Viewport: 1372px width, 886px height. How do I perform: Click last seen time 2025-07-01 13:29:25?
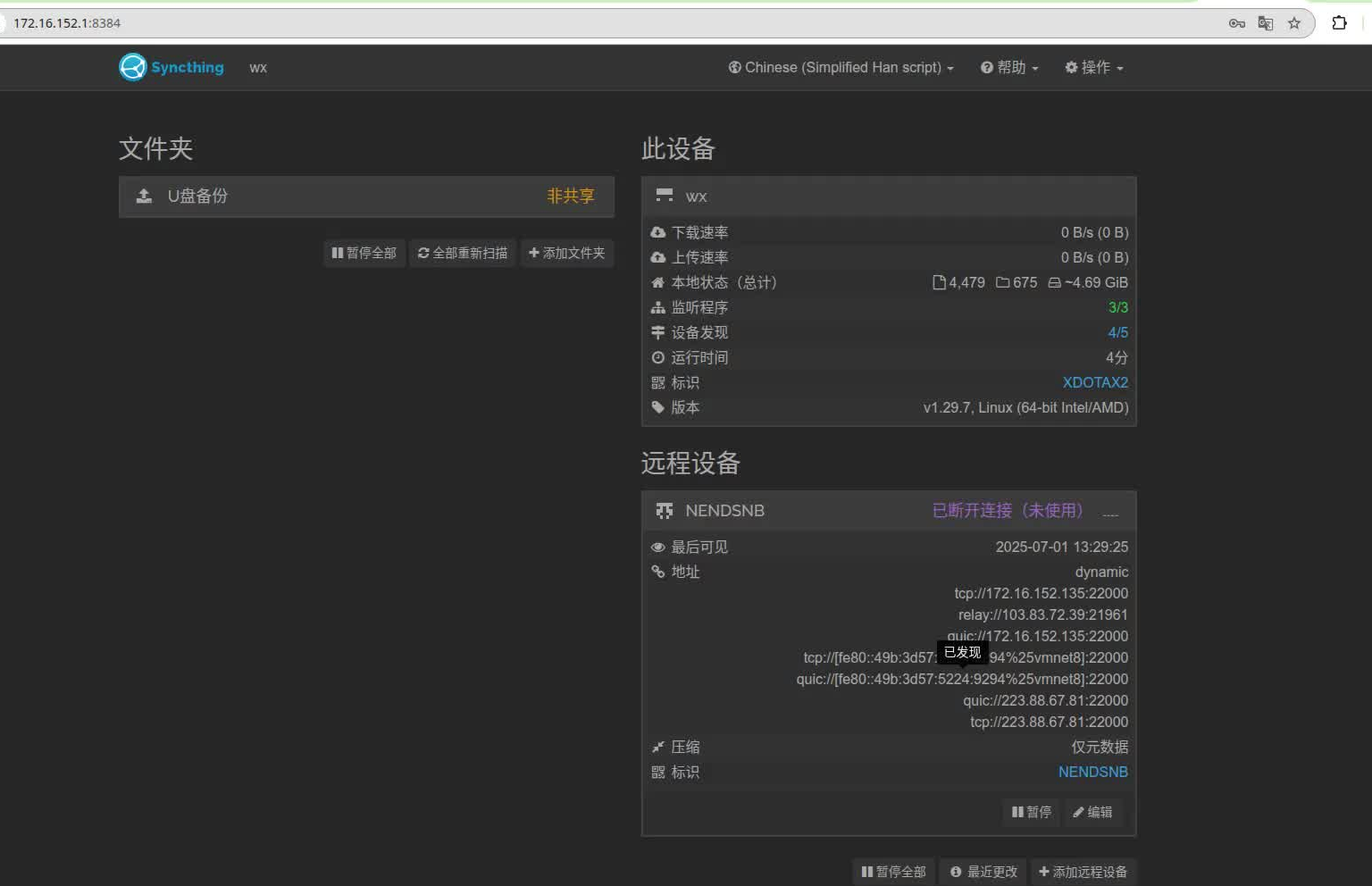click(x=1062, y=547)
